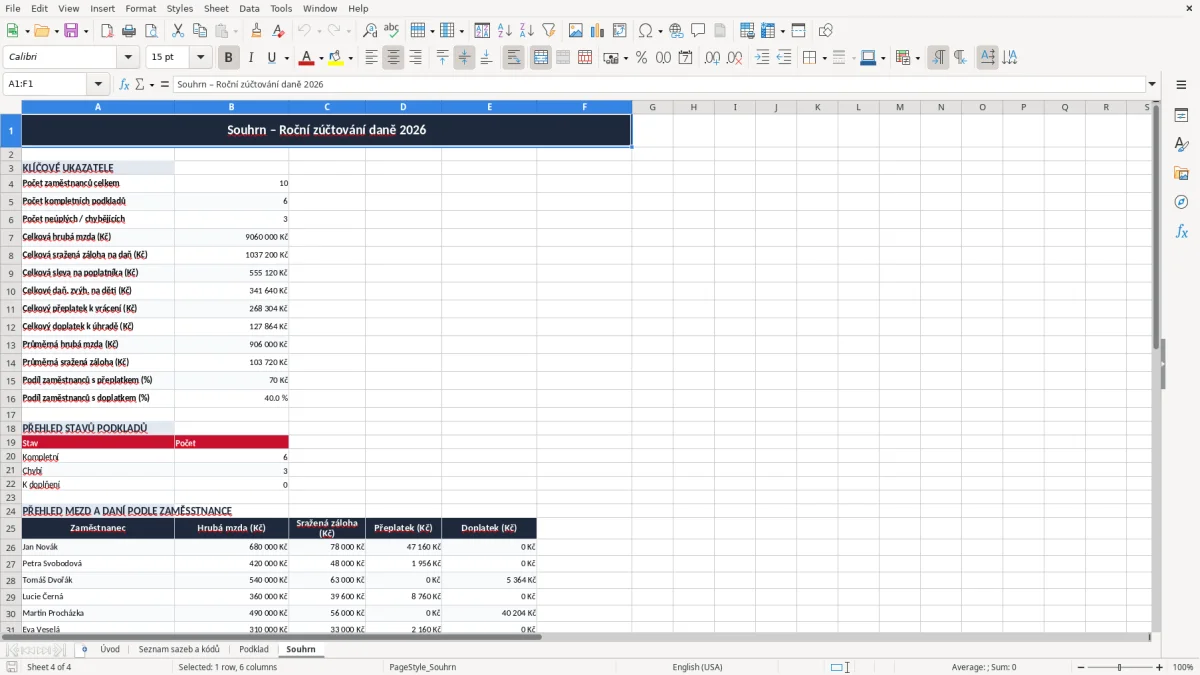Click Sort Ascending icon in toolbar
This screenshot has width=1200, height=675.
click(x=504, y=31)
